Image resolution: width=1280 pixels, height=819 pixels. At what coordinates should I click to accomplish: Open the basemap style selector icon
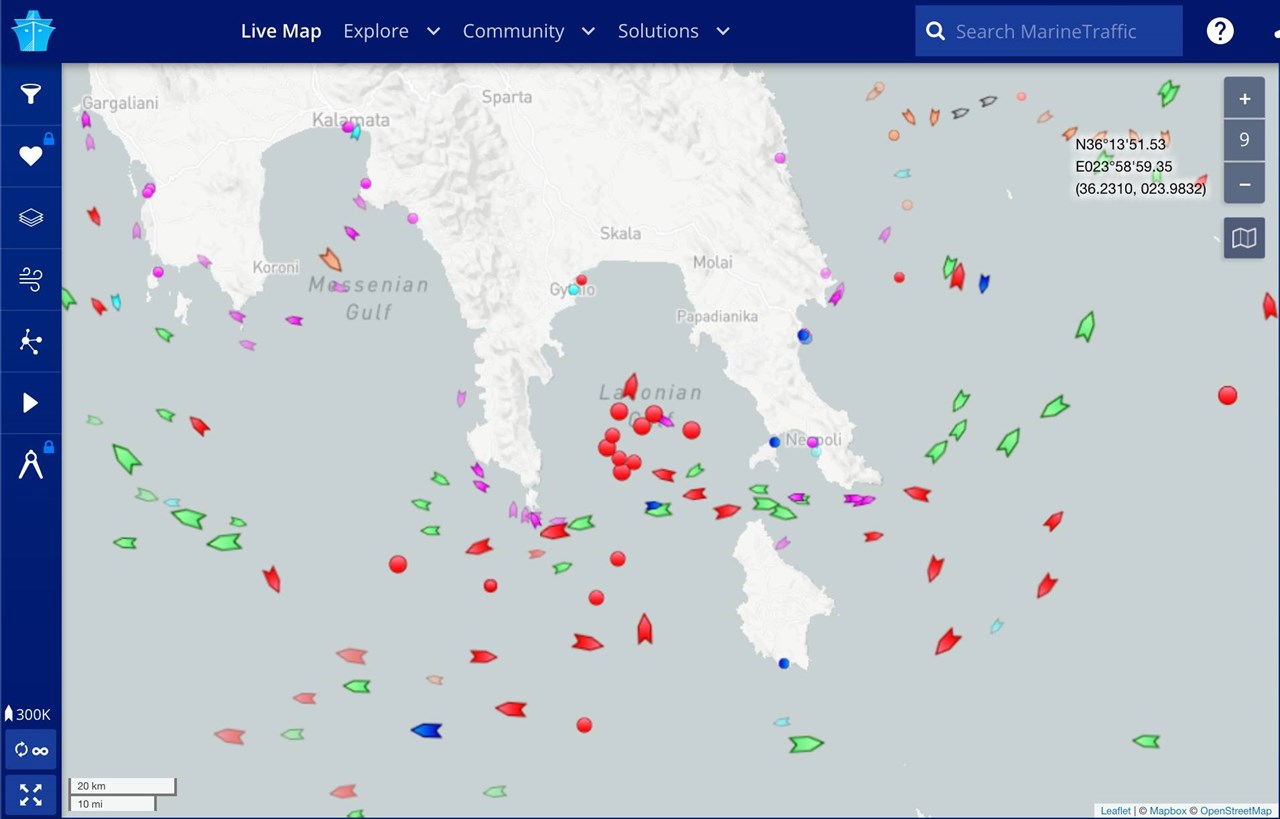tap(1243, 238)
